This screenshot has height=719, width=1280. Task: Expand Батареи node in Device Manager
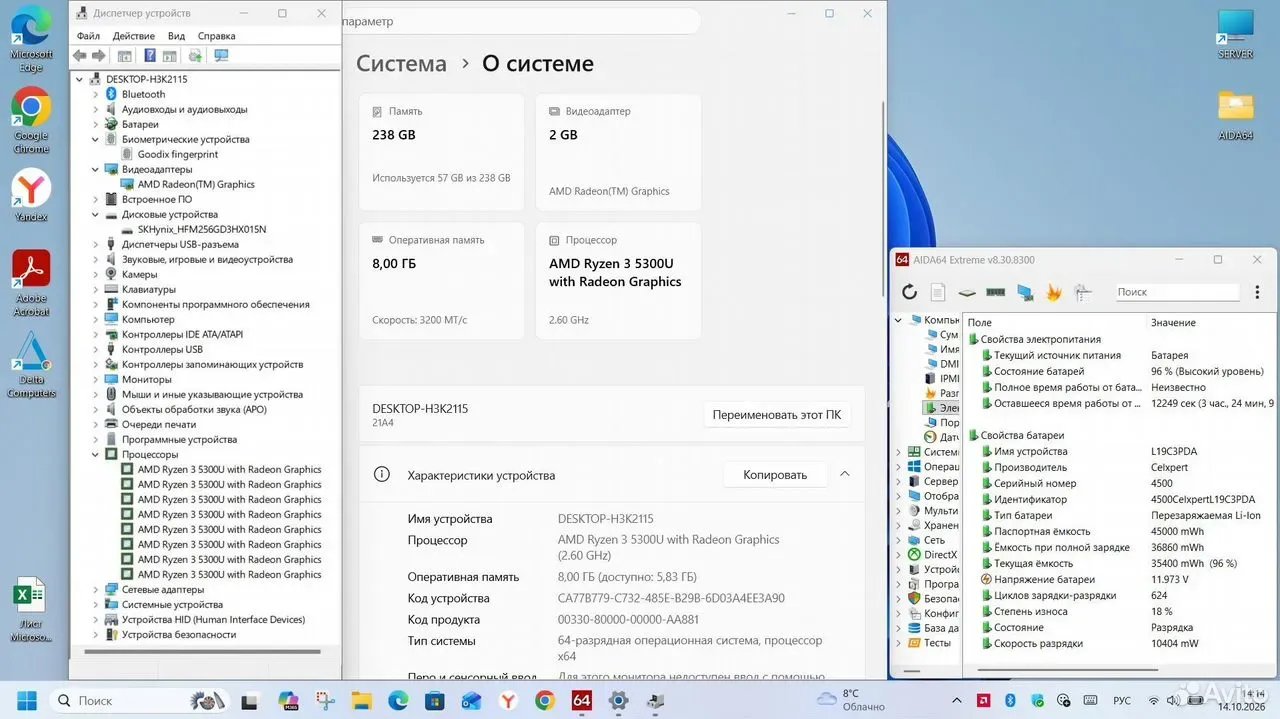pos(96,124)
